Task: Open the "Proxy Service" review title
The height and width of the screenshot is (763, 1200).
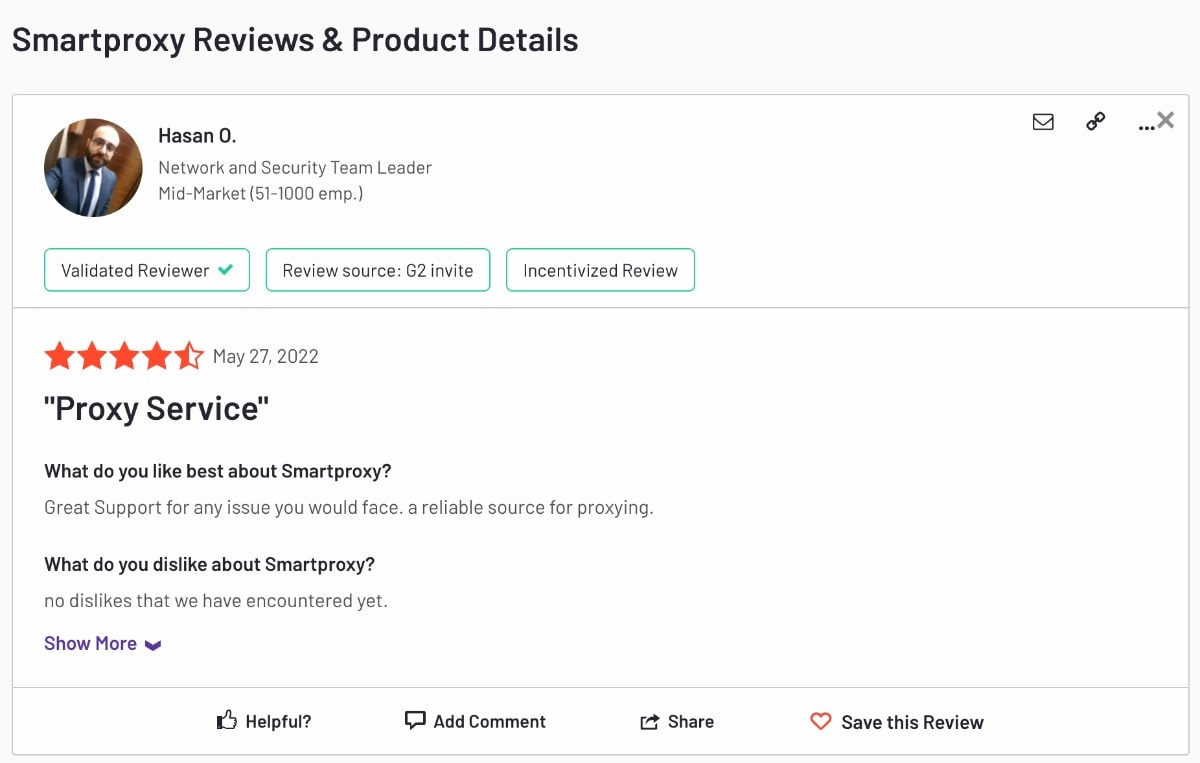Action: click(157, 409)
